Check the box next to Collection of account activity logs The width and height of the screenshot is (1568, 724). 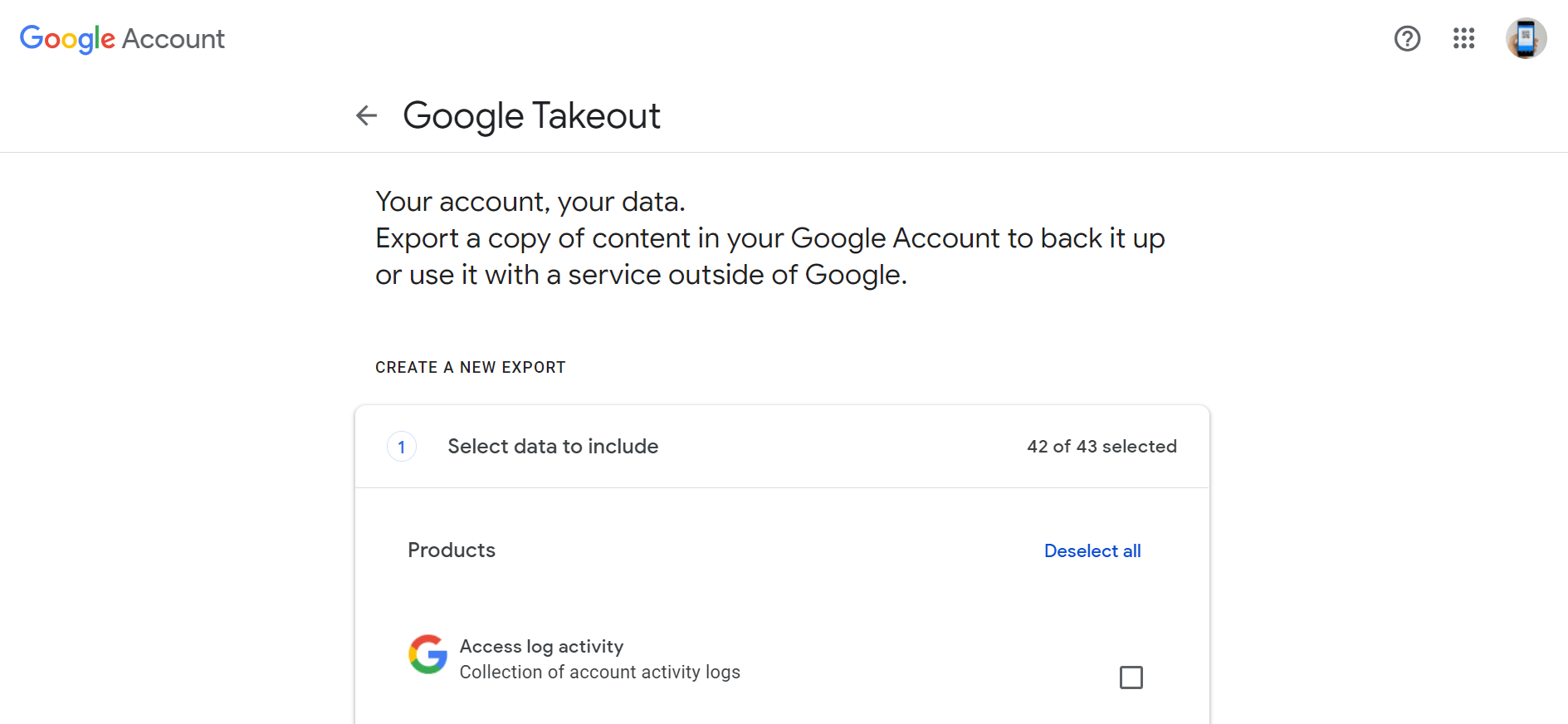(x=1131, y=678)
